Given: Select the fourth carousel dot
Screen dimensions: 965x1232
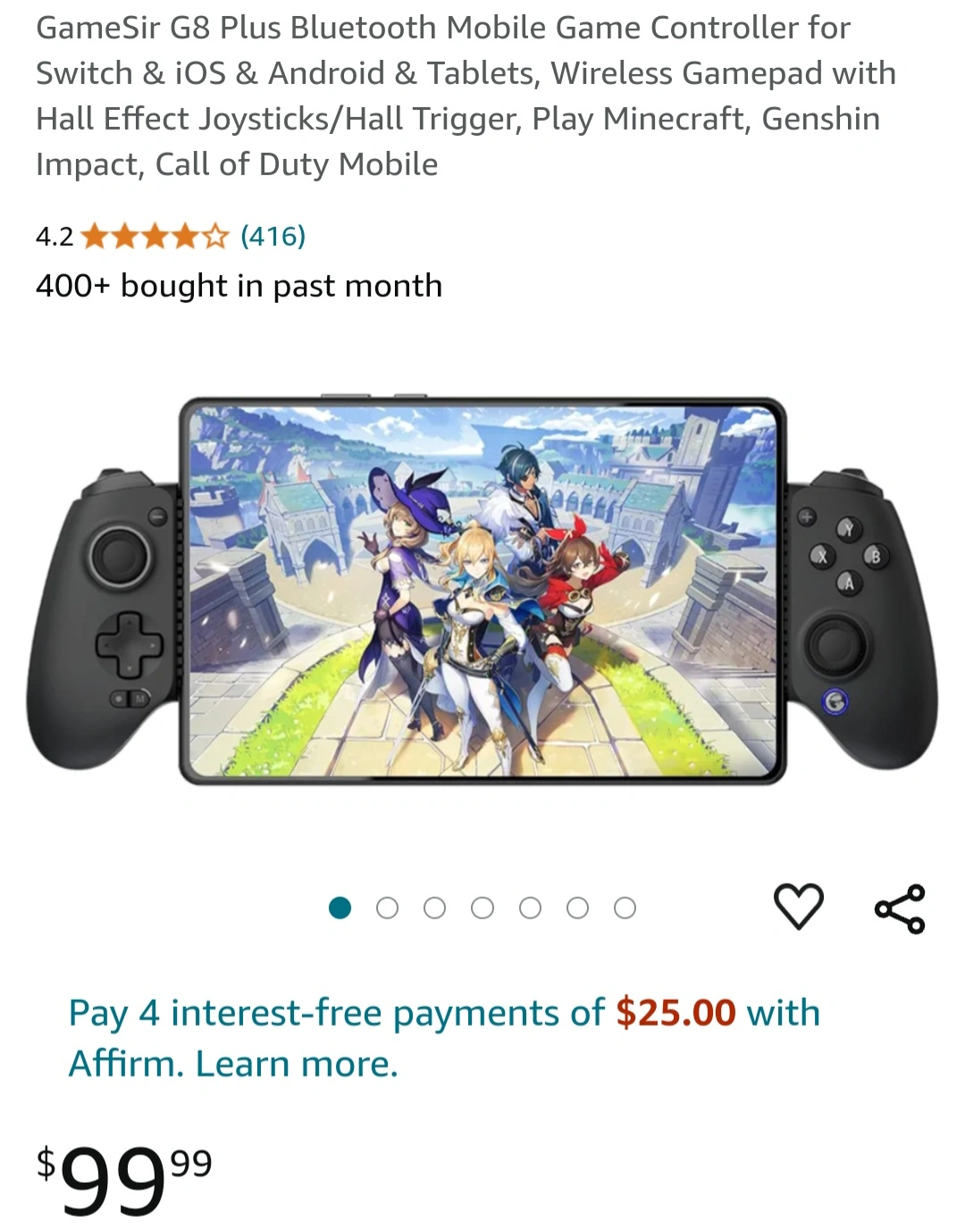Looking at the screenshot, I should pos(482,909).
